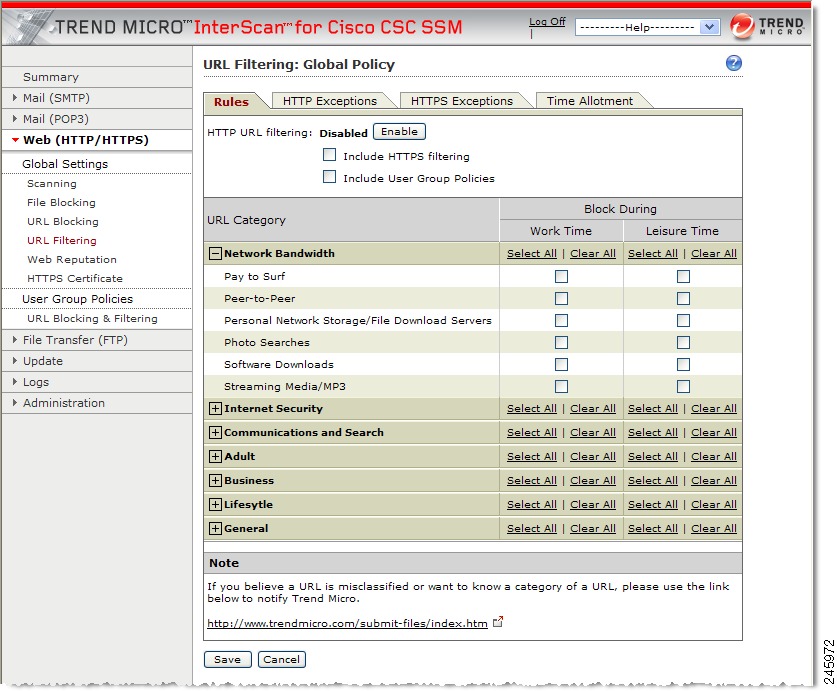
Task: Open the blue help question mark icon
Action: coord(733,63)
